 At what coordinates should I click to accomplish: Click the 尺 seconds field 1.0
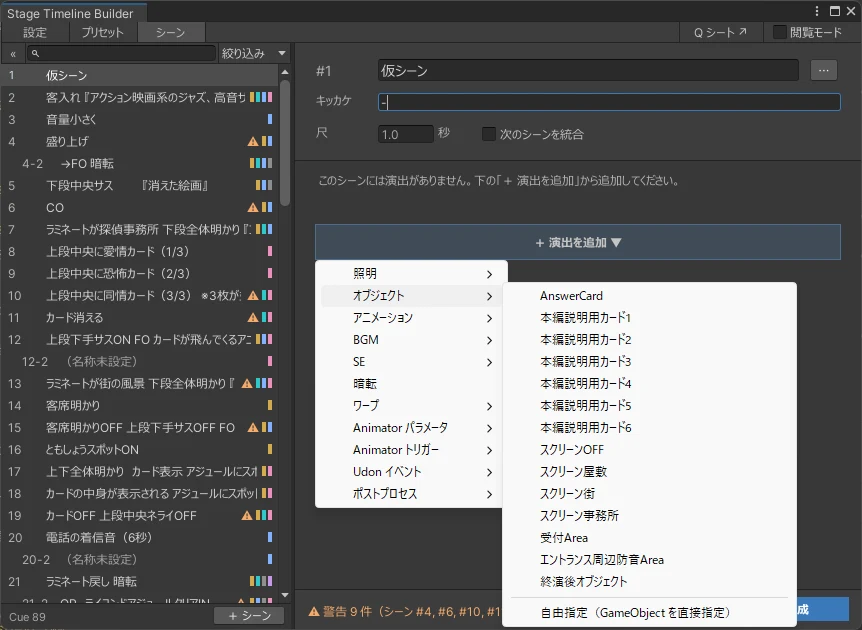click(406, 134)
